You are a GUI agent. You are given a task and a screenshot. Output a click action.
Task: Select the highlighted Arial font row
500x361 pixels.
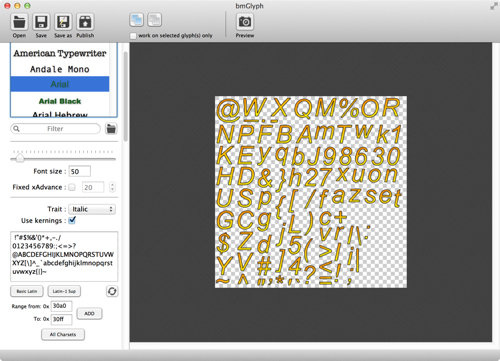point(60,84)
